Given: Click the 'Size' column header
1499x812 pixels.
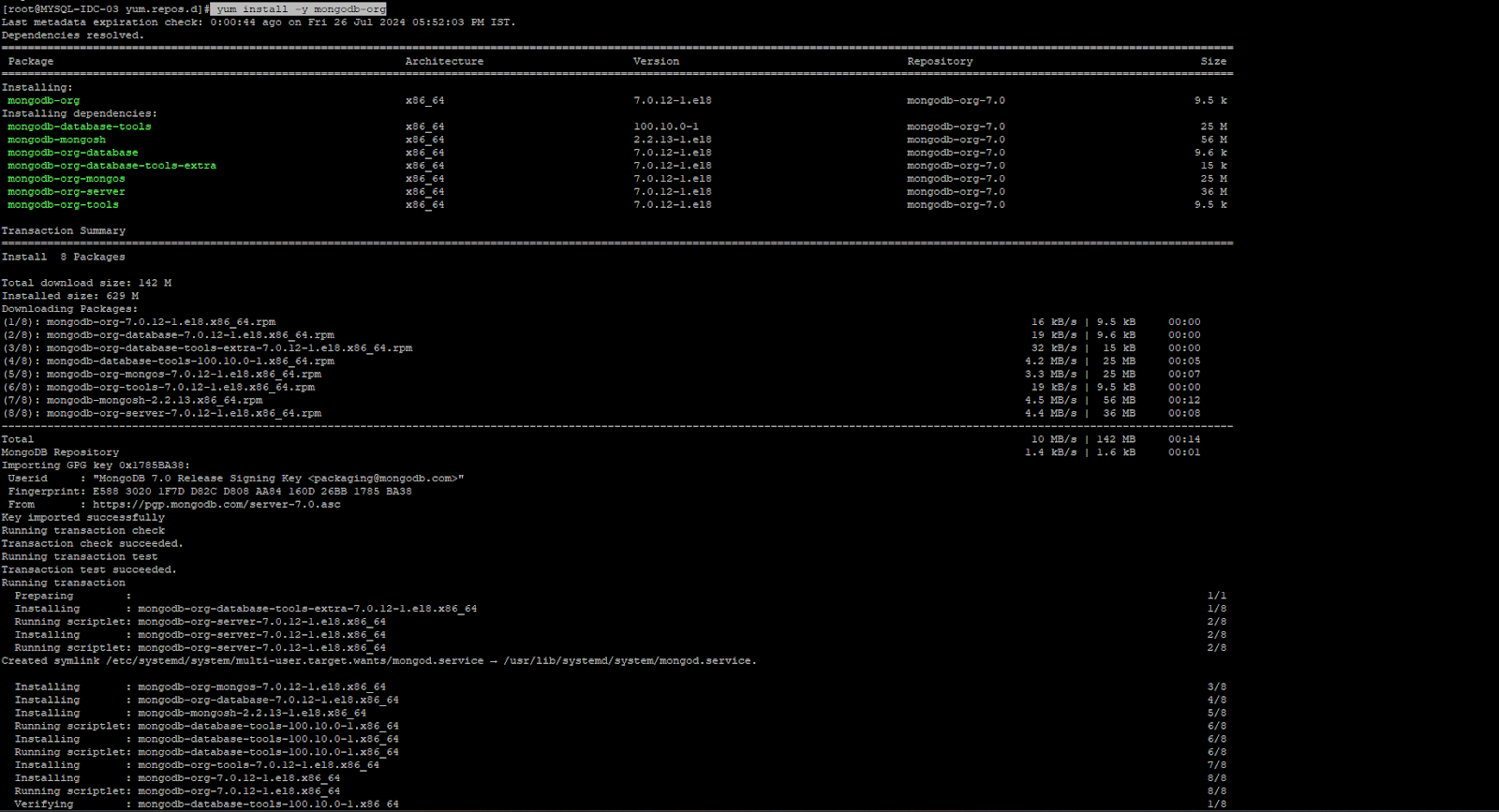Looking at the screenshot, I should point(1213,61).
